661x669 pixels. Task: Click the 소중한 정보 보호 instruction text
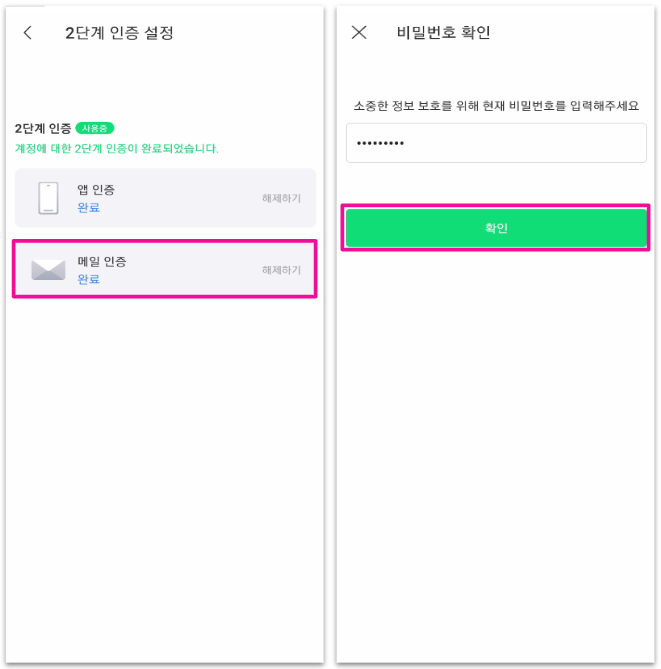496,105
